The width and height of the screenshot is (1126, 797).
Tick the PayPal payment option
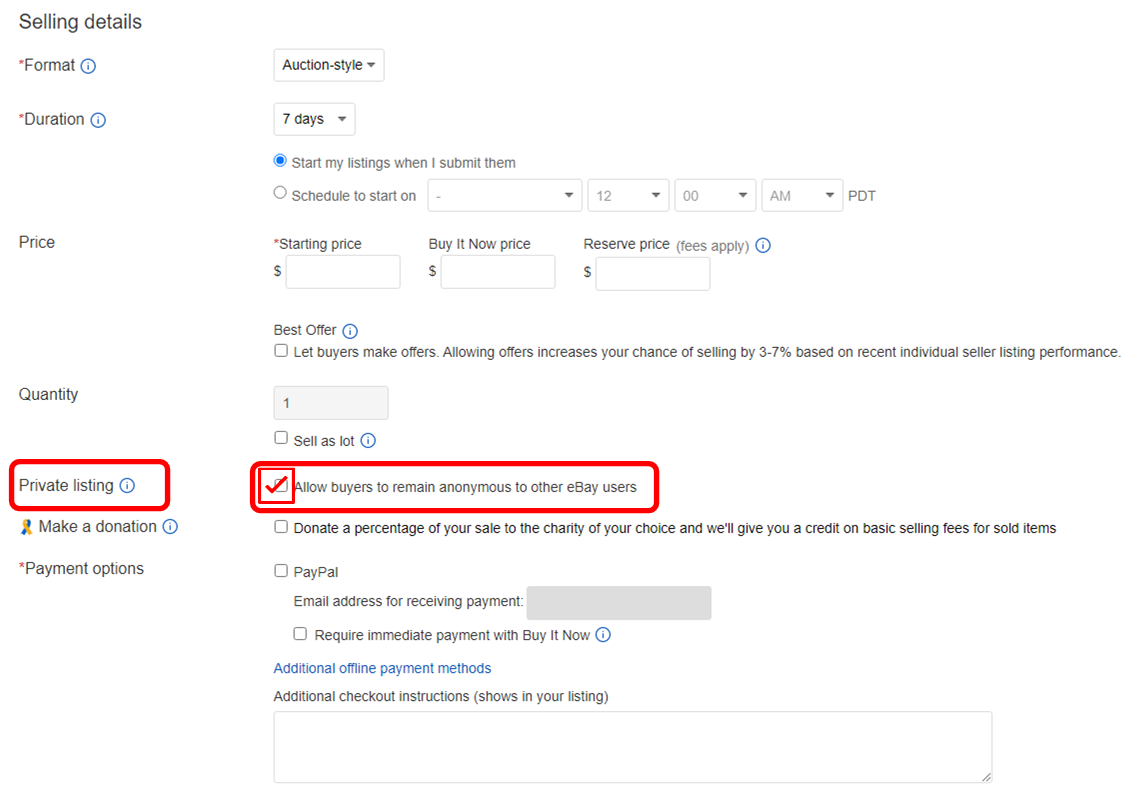tap(281, 571)
